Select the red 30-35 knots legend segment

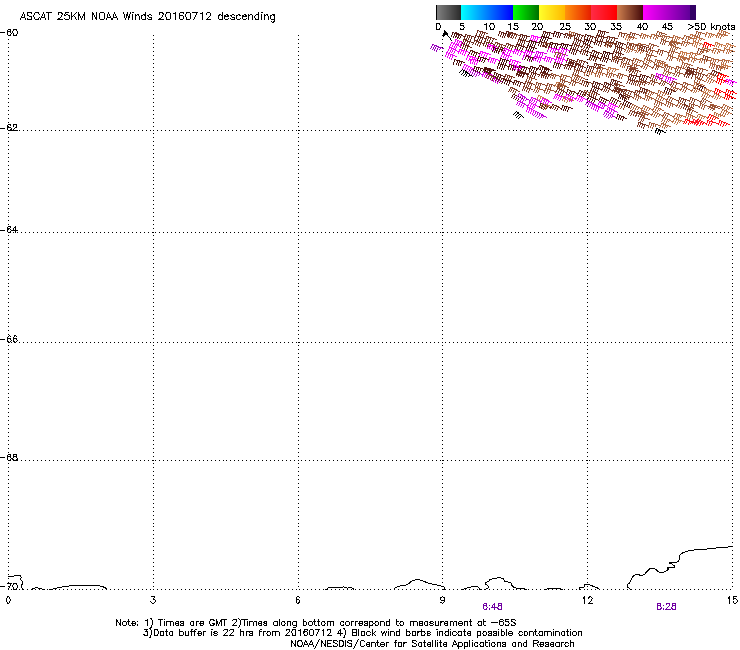604,12
